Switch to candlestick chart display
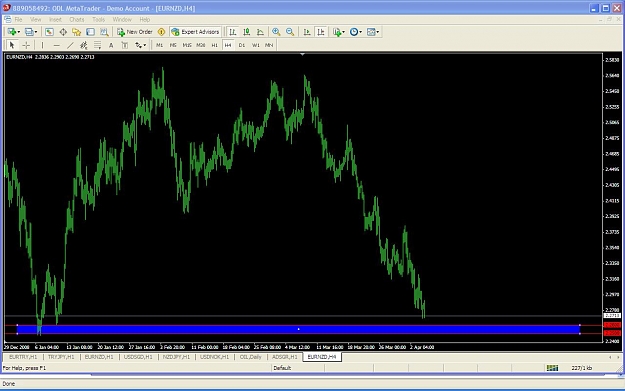The height and width of the screenshot is (391, 625). [x=247, y=32]
